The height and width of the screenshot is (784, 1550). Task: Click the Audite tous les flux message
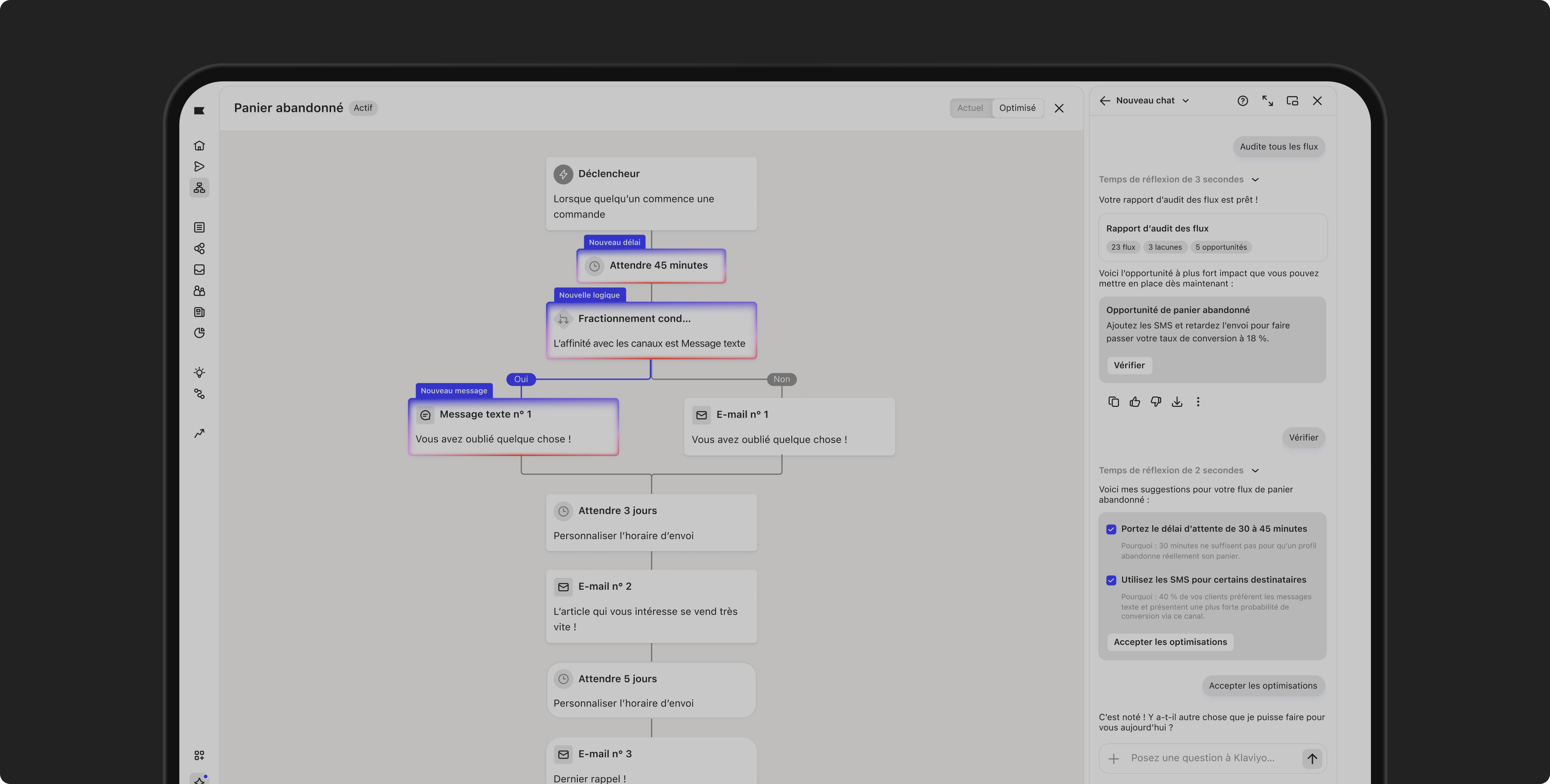[1279, 147]
